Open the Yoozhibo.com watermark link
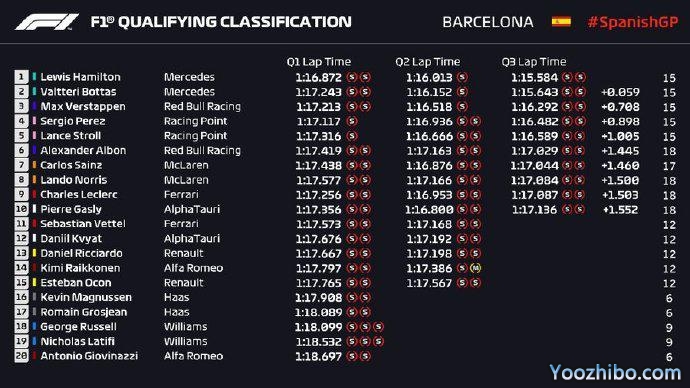 [x=615, y=373]
